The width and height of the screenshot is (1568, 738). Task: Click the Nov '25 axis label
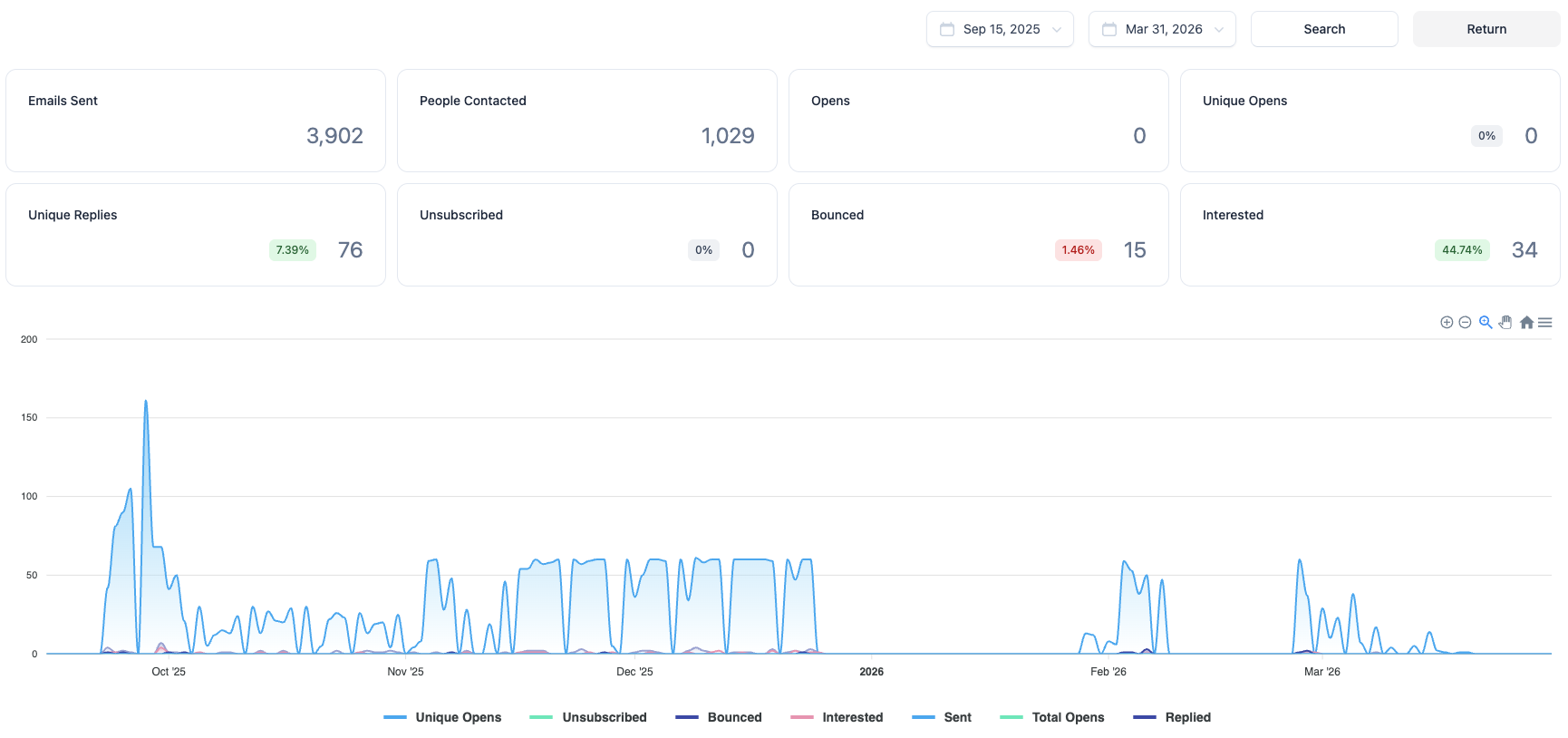pos(405,672)
